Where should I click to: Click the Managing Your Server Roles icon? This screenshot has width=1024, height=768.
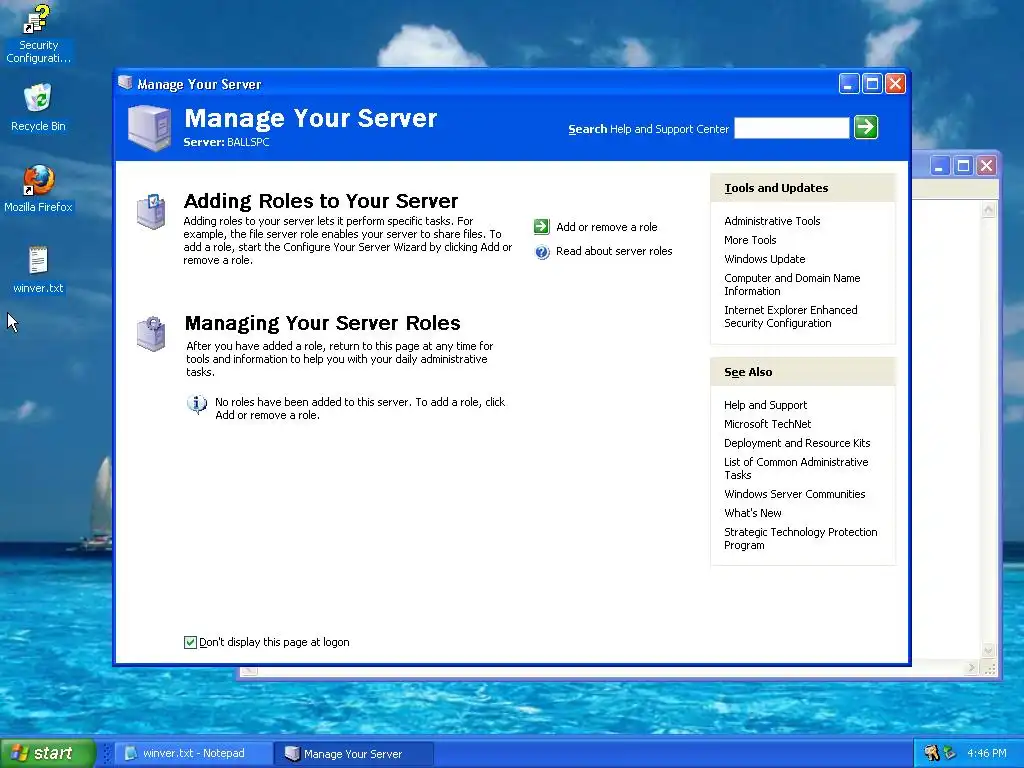pyautogui.click(x=151, y=334)
